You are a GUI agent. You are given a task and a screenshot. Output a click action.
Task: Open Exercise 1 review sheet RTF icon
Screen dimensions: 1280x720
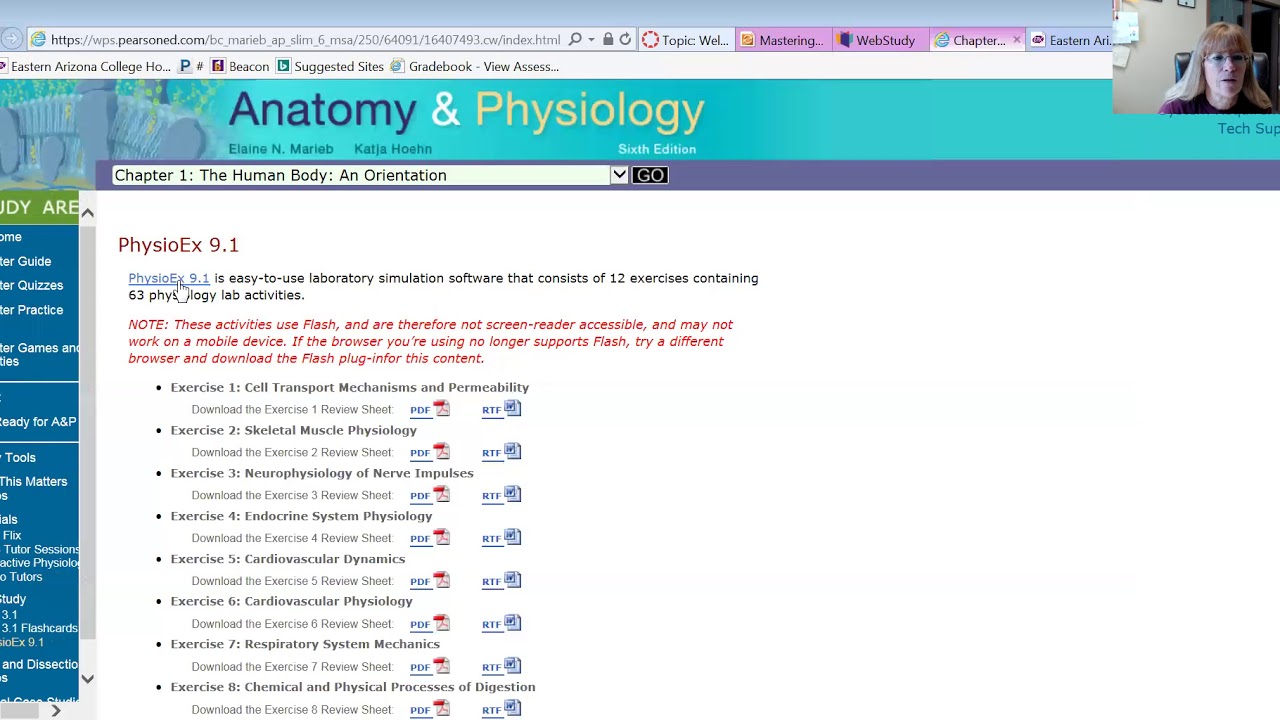[x=512, y=408]
